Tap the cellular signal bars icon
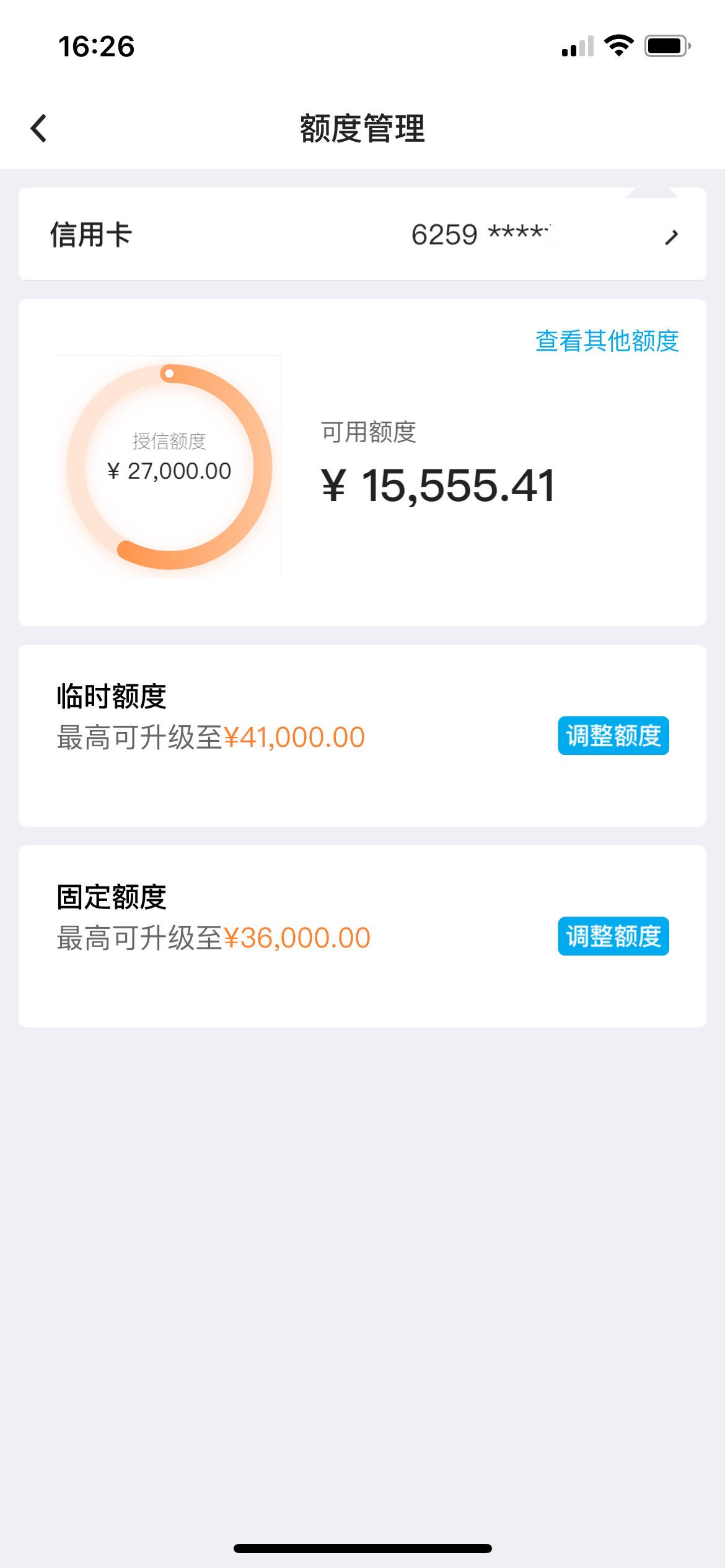725x1568 pixels. pos(578,46)
